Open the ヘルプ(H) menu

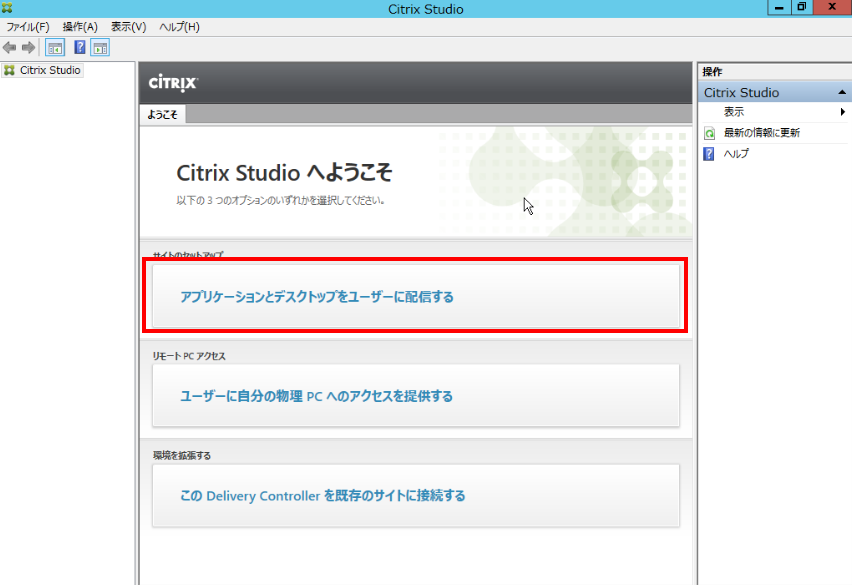[179, 27]
